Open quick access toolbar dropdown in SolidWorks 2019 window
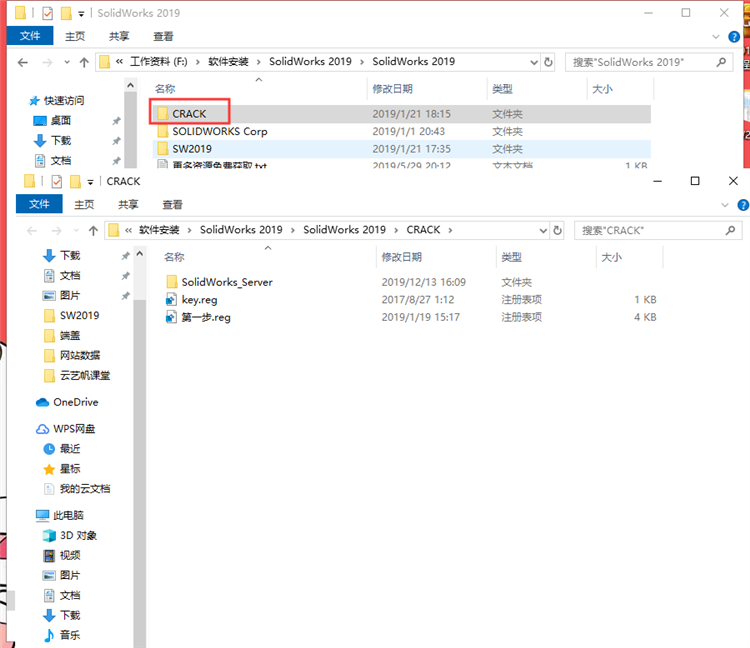The width and height of the screenshot is (750, 648). pyautogui.click(x=81, y=14)
